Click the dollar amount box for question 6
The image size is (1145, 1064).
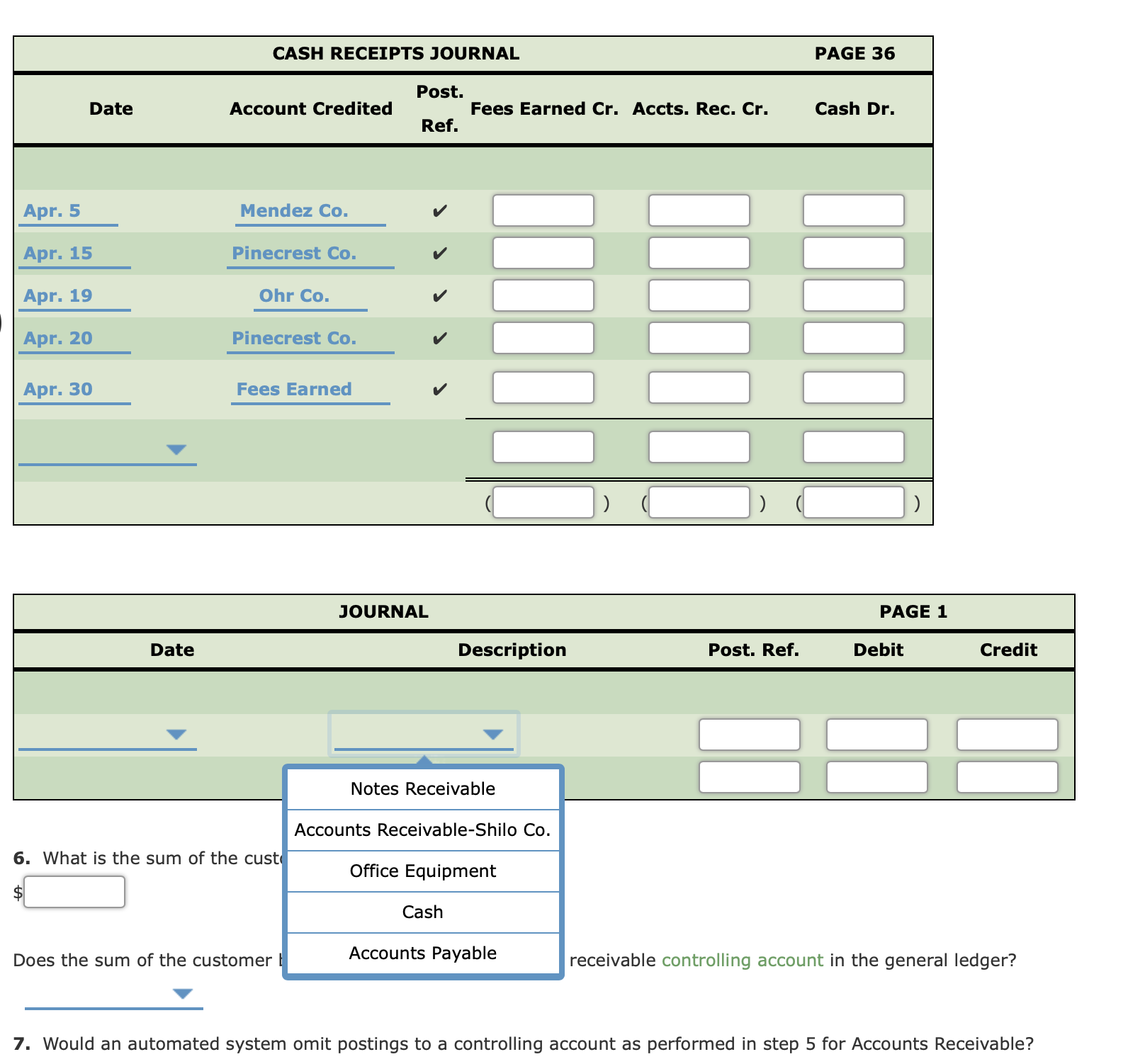[74, 893]
